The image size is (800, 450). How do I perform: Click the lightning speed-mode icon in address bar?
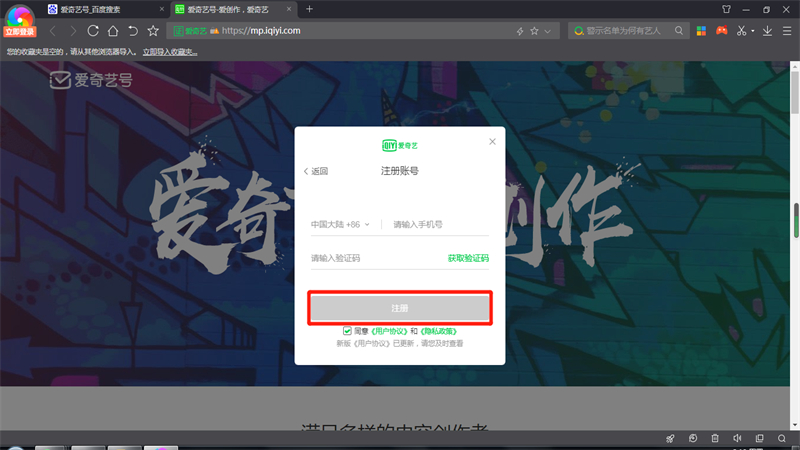520,31
